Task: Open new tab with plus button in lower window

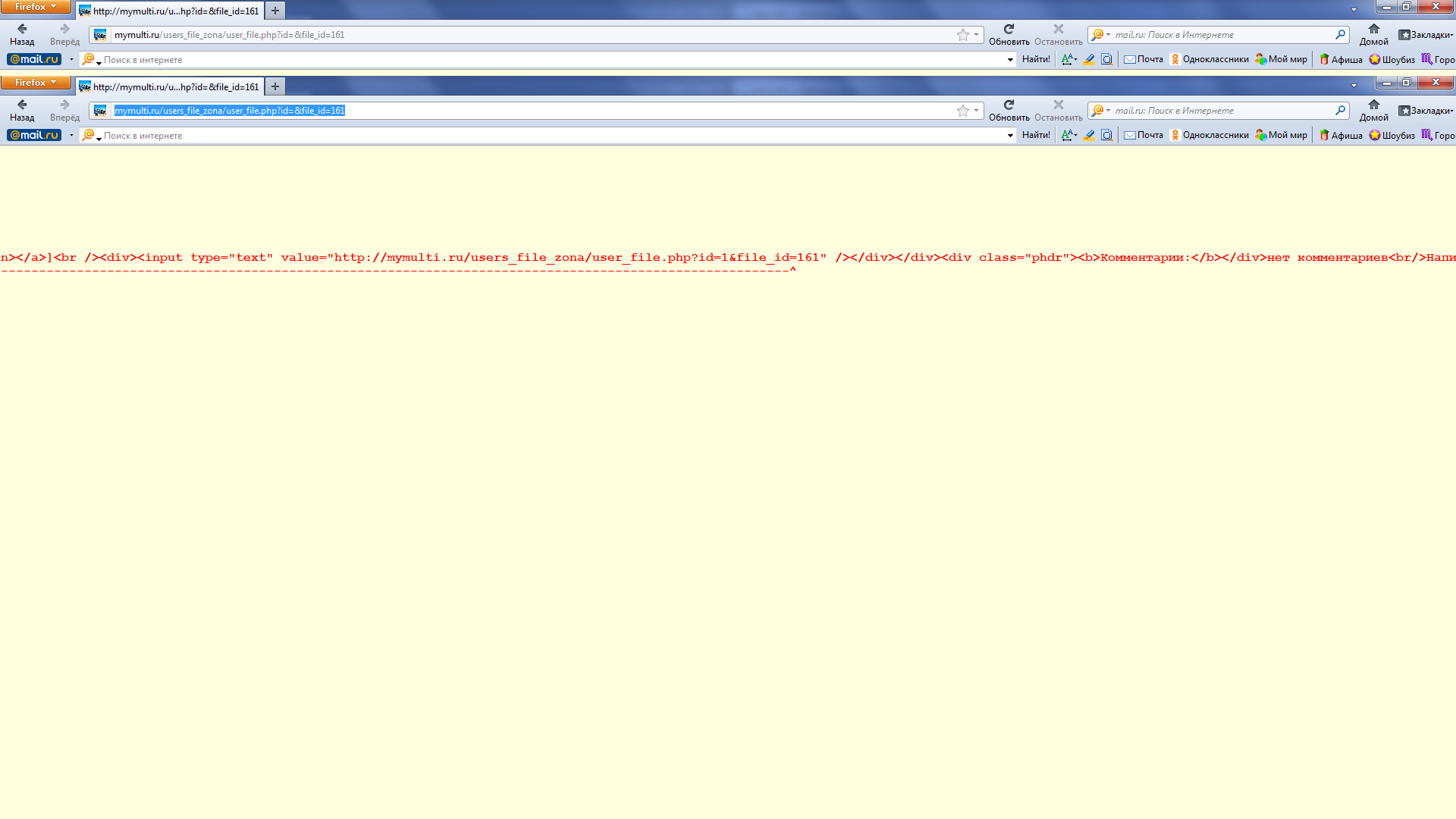Action: tap(275, 86)
